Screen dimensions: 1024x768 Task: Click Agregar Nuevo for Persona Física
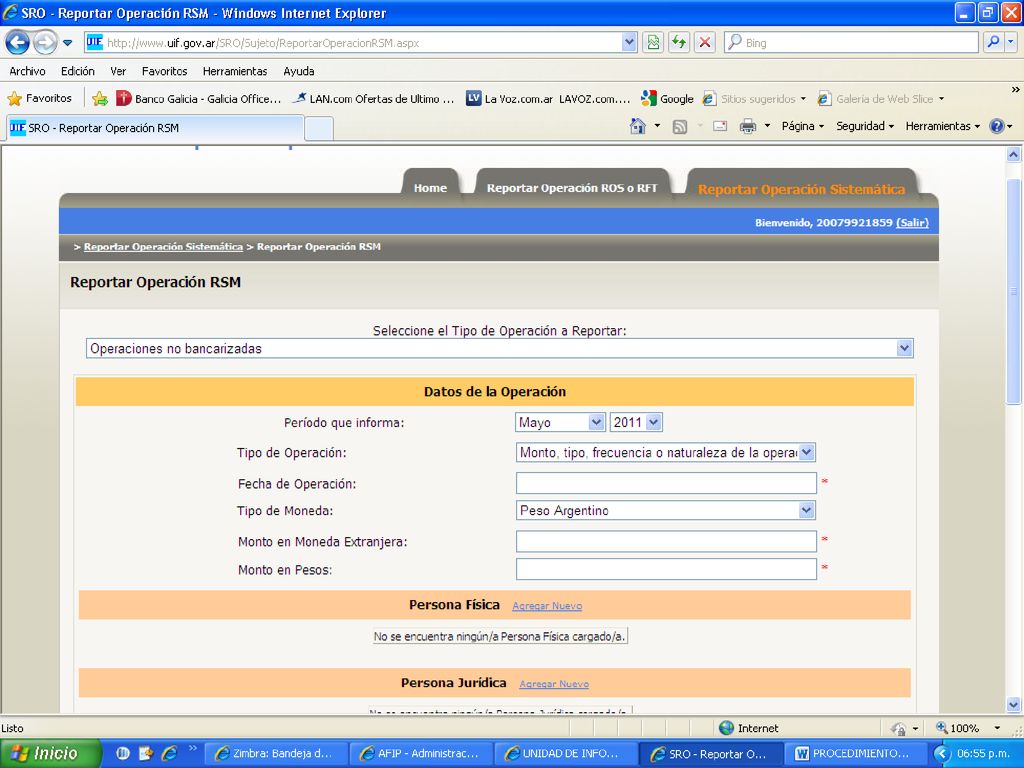[547, 606]
